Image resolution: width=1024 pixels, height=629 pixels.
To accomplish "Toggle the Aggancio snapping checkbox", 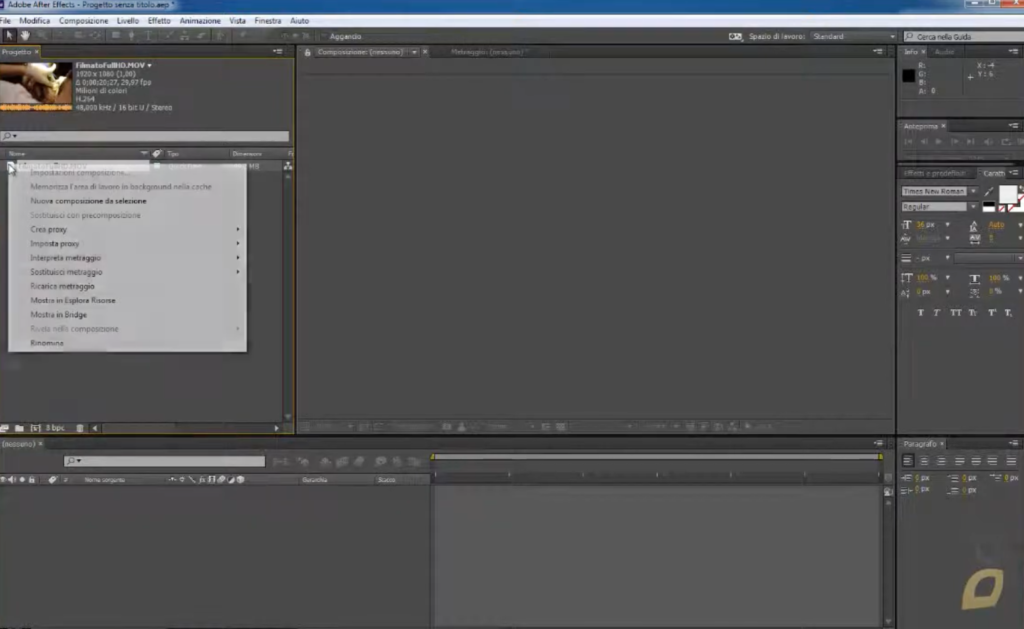I will (323, 37).
